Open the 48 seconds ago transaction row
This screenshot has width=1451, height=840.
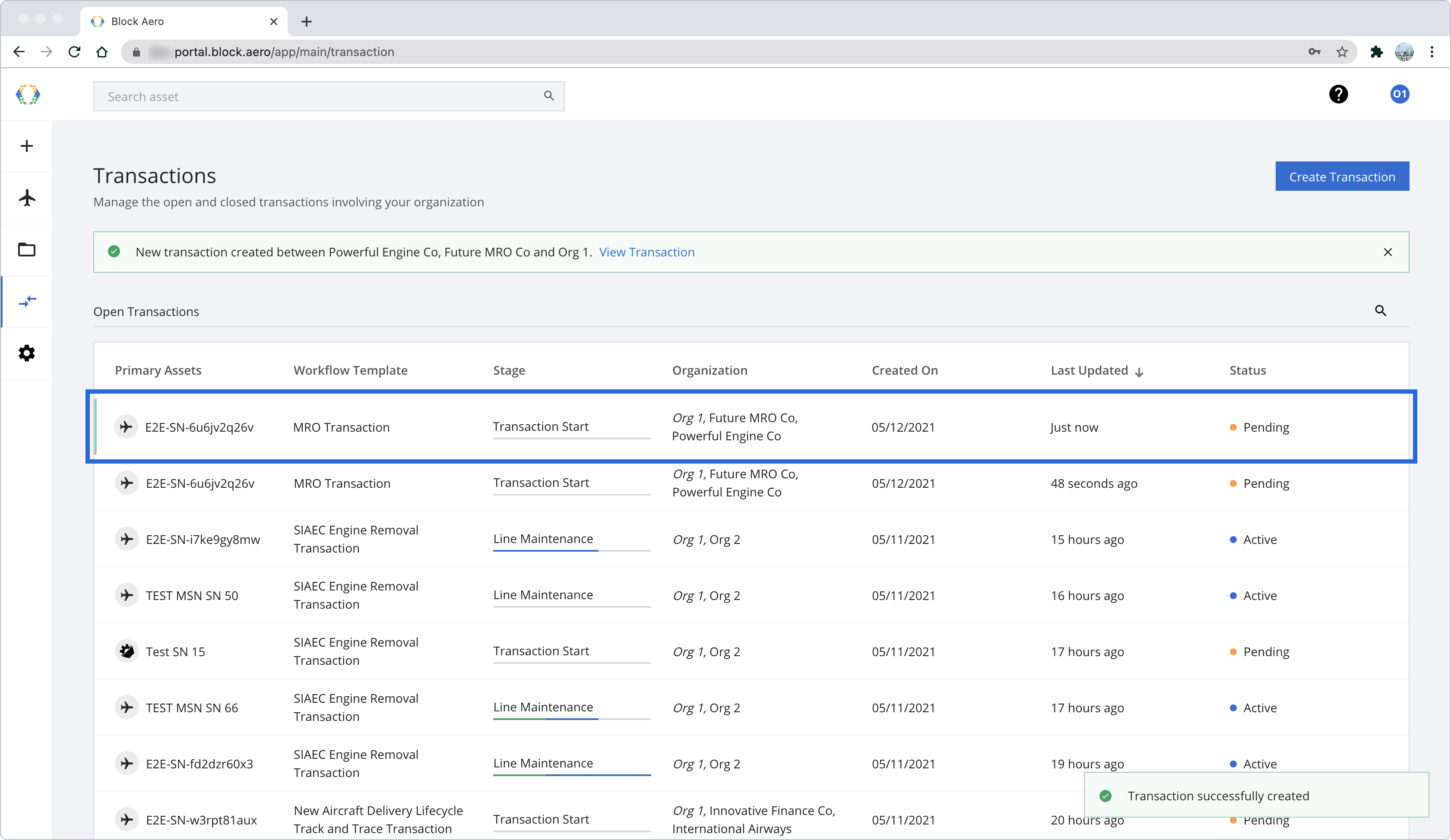[751, 483]
